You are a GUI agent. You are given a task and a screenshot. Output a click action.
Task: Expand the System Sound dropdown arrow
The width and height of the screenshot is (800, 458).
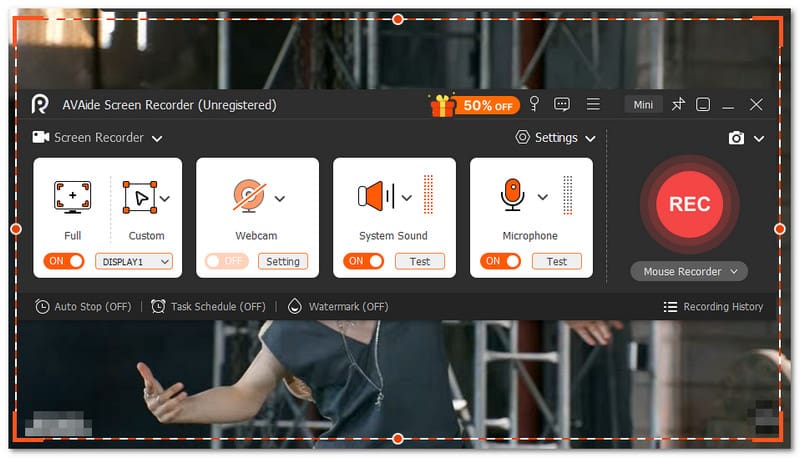[407, 198]
